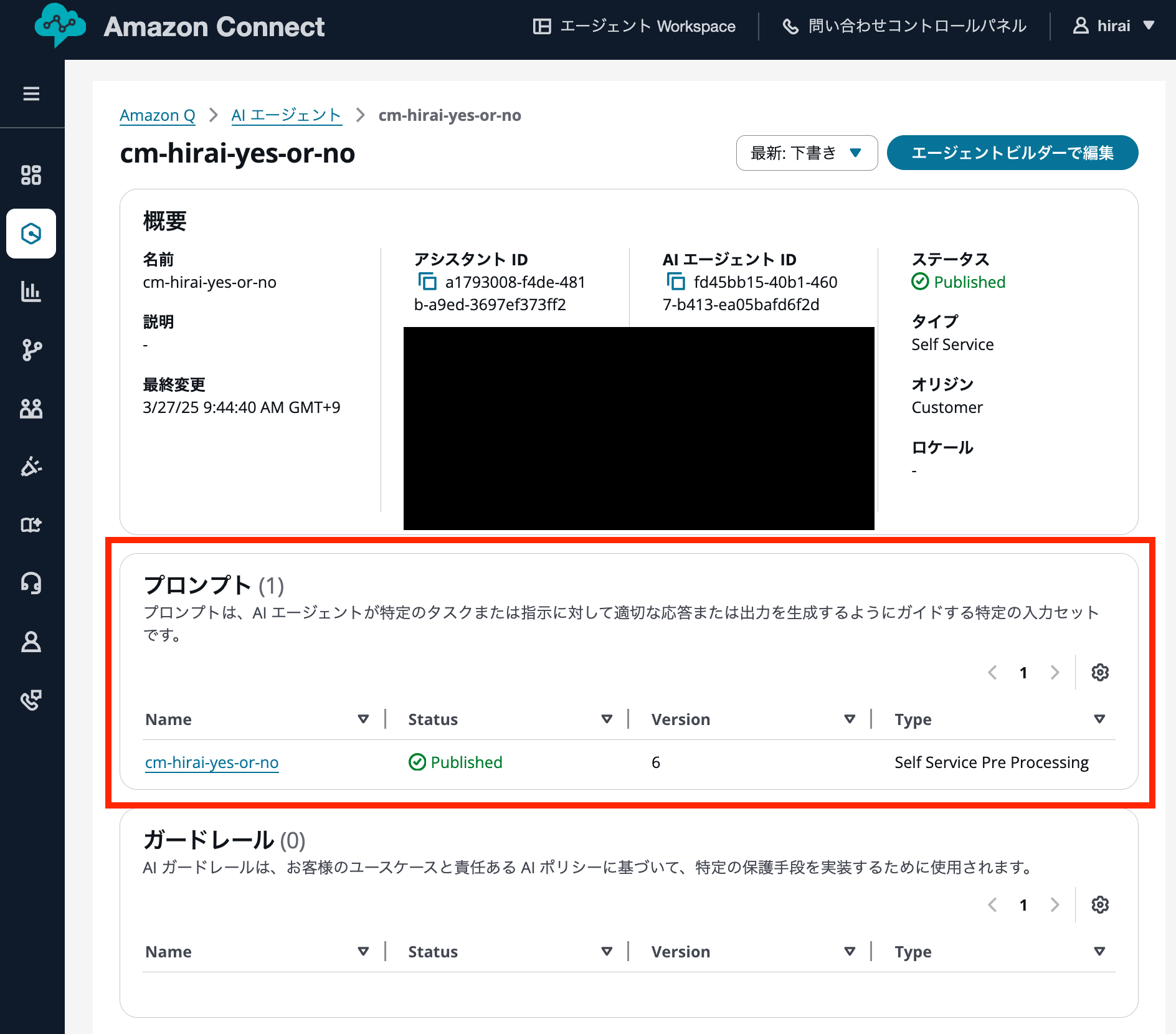Screen dimensions: 1176x1034
Task: Click the cm-hirai-yes-or-no breadcrumb text
Action: 450,115
